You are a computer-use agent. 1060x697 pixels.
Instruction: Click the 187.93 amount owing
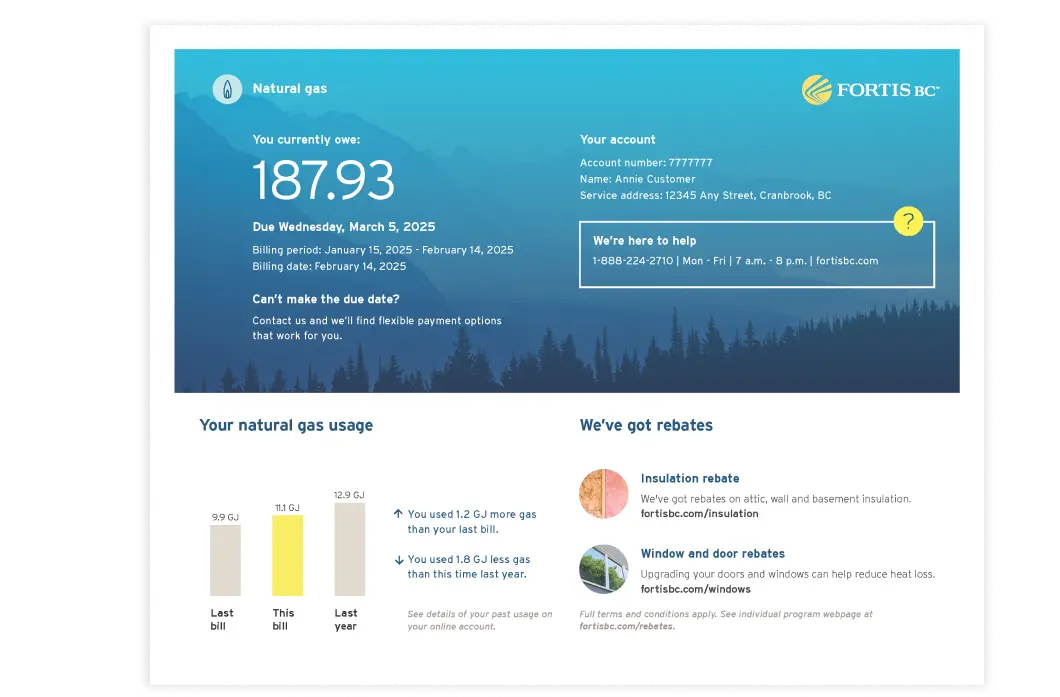pyautogui.click(x=323, y=181)
